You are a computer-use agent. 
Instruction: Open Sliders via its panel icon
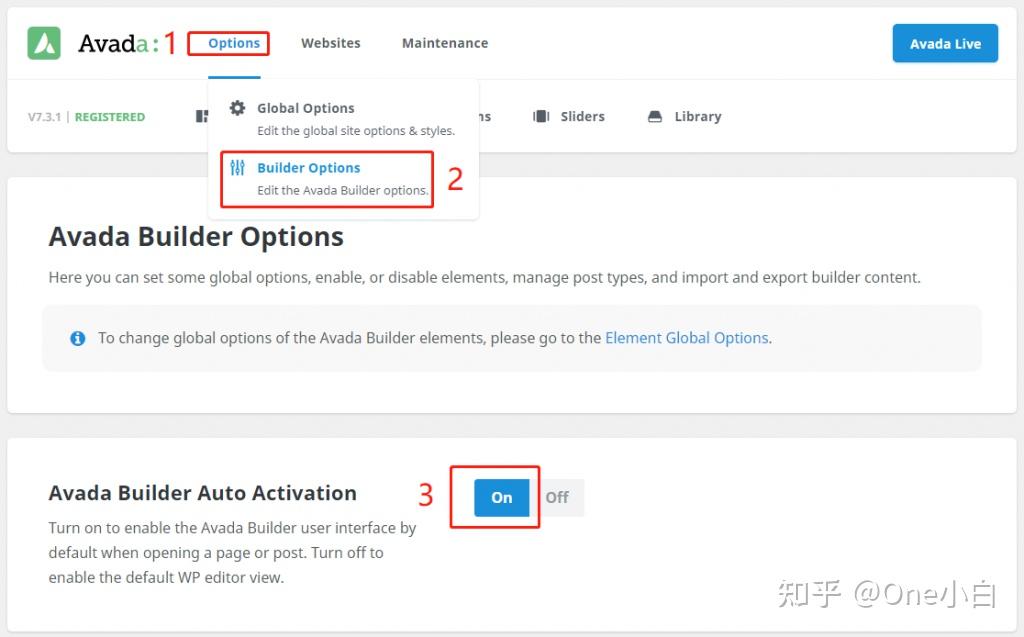(543, 116)
